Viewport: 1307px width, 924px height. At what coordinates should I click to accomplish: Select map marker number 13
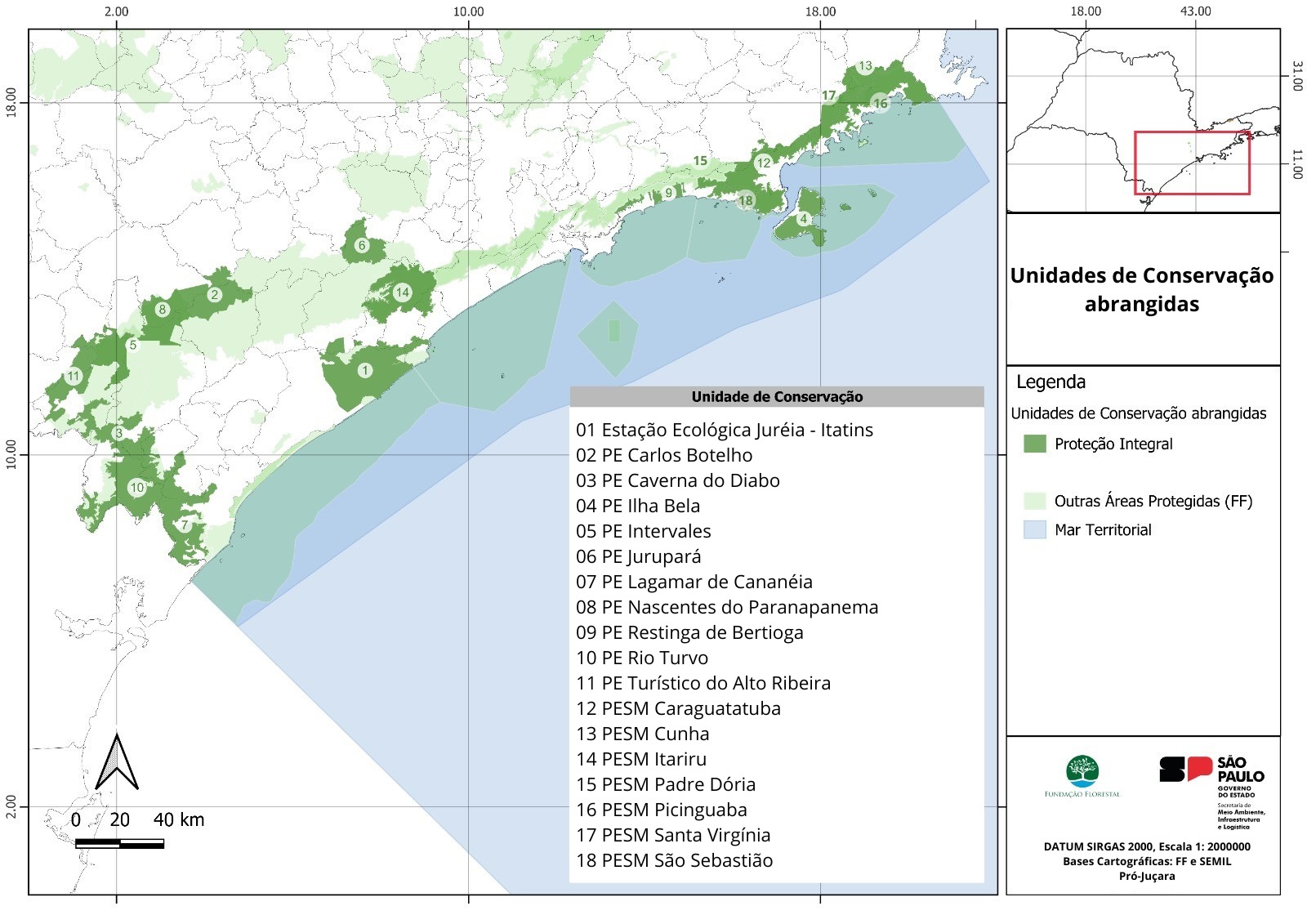coord(865,66)
